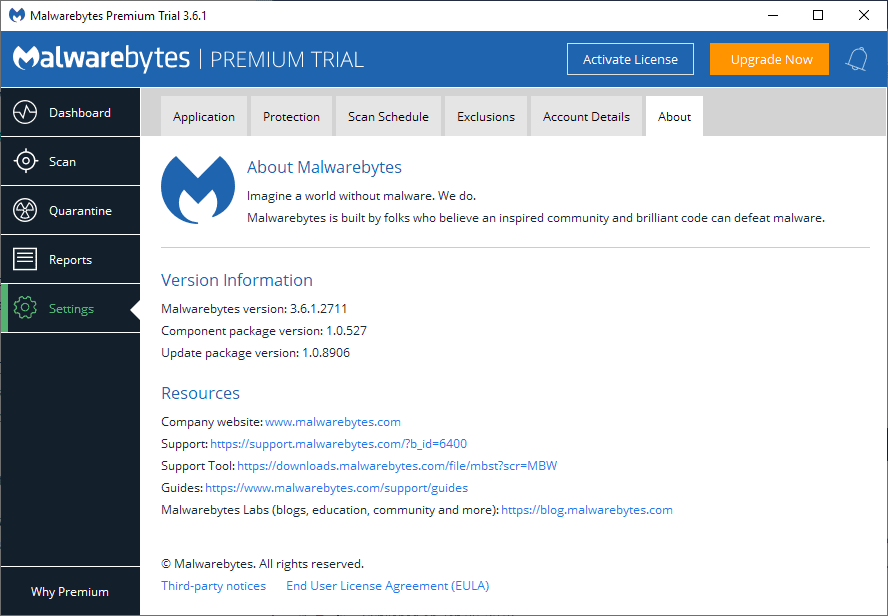Image resolution: width=888 pixels, height=616 pixels.
Task: Click the Malwarebytes logo in the header
Action: point(101,59)
